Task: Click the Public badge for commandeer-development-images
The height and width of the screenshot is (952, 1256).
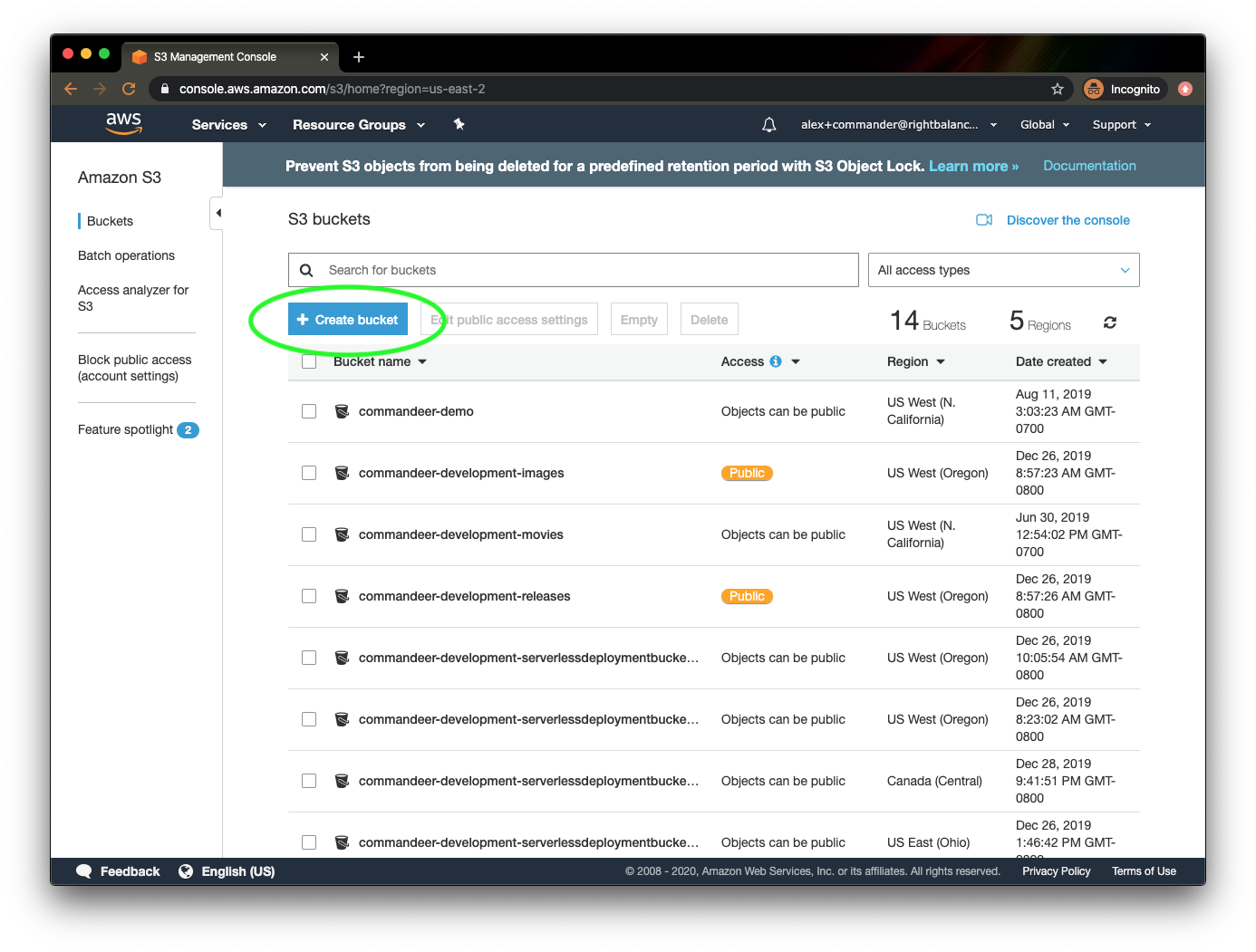Action: tap(747, 473)
